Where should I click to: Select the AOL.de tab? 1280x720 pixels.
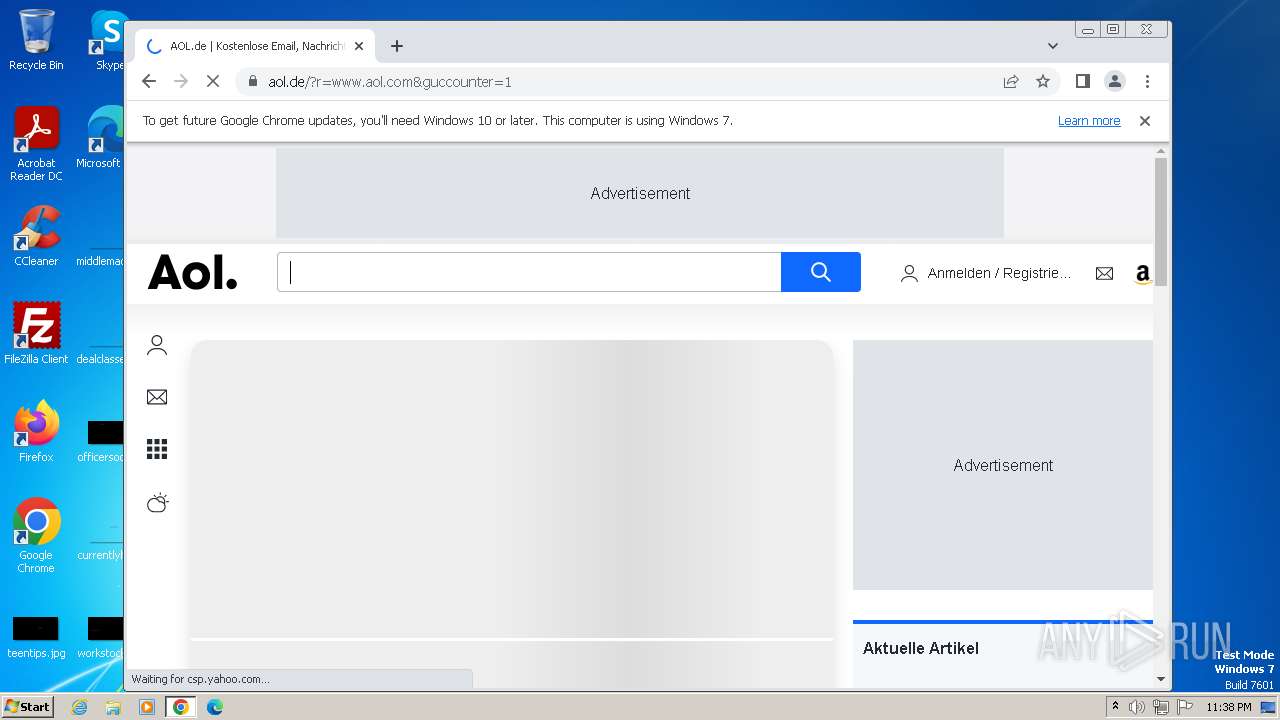point(255,46)
